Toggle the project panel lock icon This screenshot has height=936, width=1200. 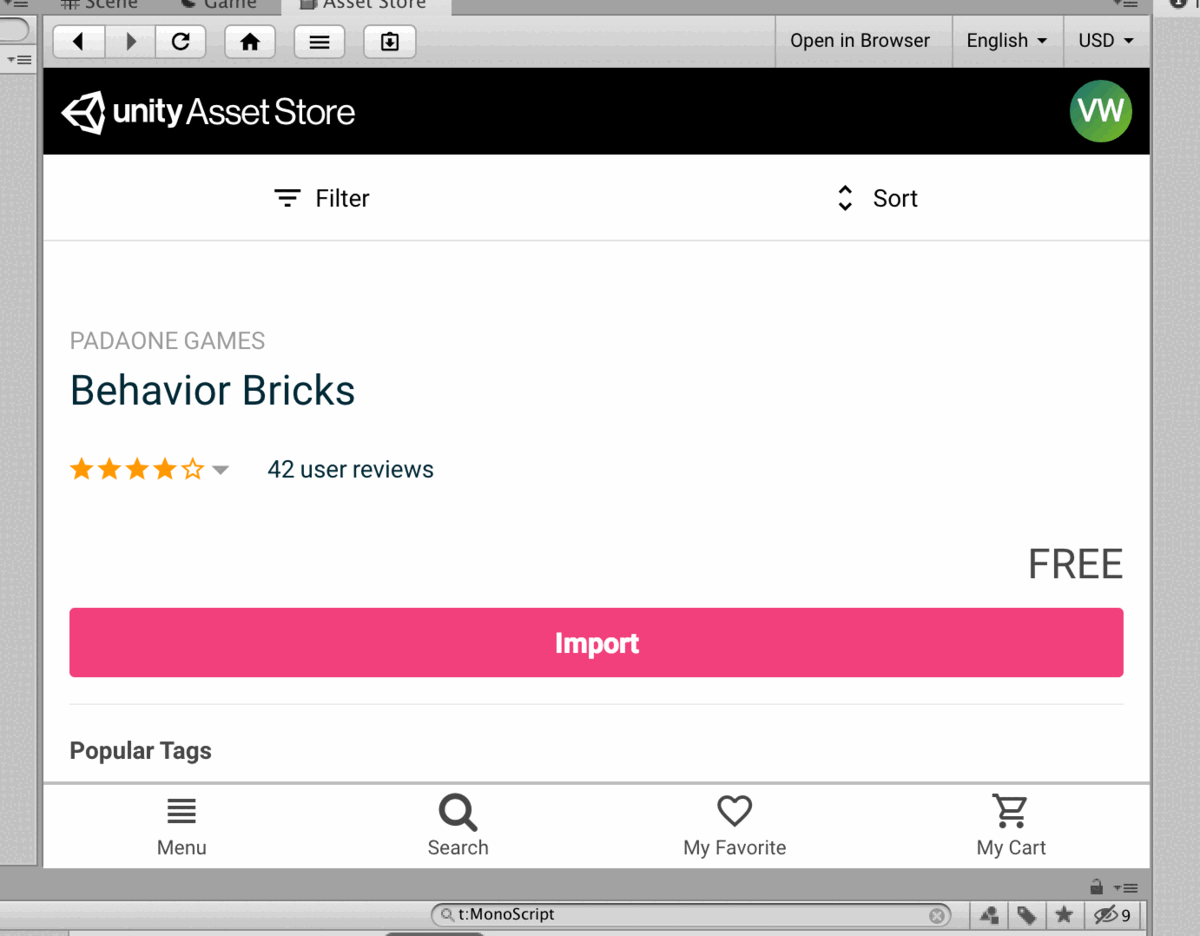pos(1097,887)
